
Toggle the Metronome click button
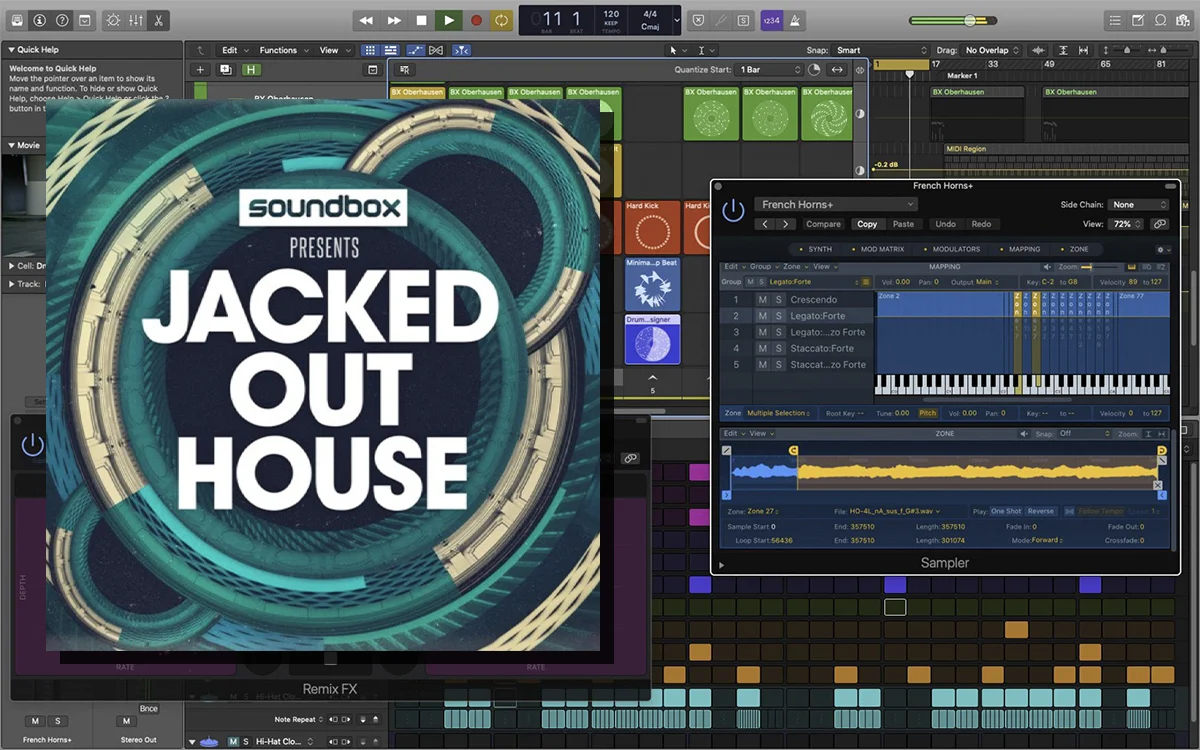pos(794,20)
